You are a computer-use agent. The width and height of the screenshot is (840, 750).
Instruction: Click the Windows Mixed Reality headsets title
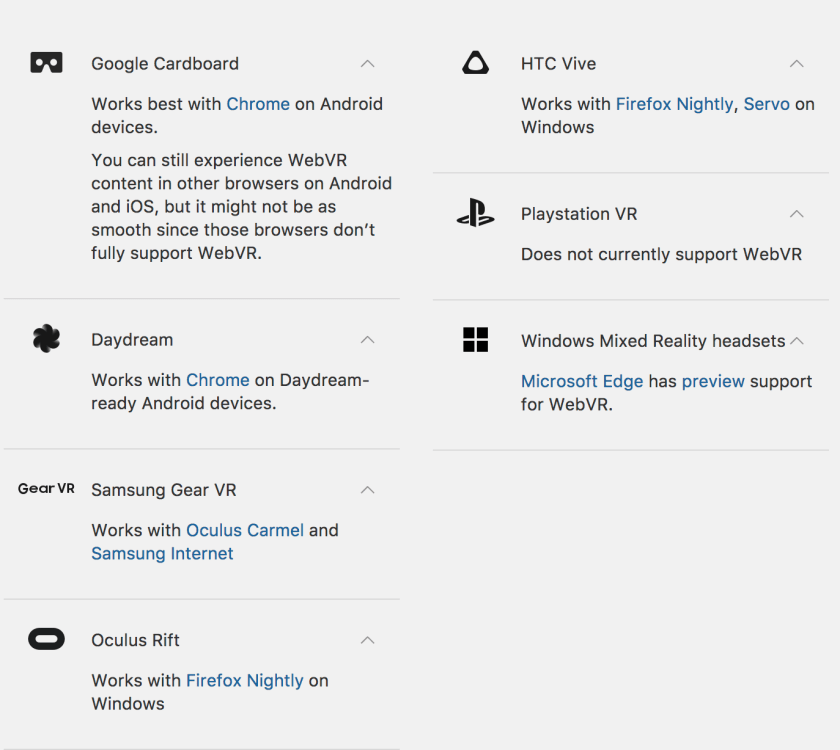[653, 341]
